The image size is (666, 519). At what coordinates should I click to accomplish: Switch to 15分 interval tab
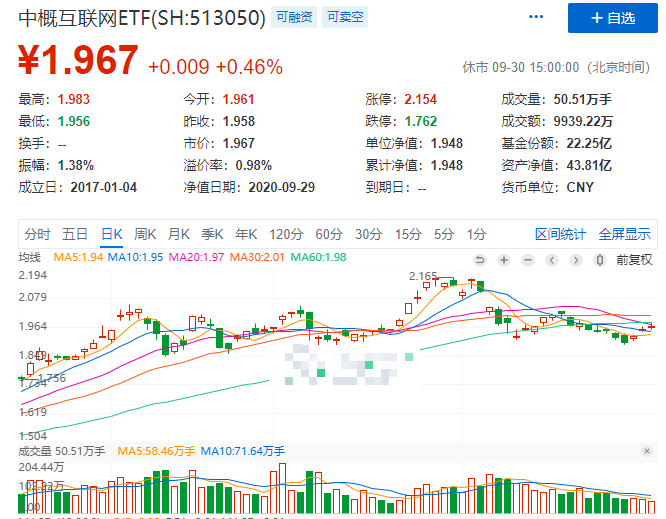[408, 234]
